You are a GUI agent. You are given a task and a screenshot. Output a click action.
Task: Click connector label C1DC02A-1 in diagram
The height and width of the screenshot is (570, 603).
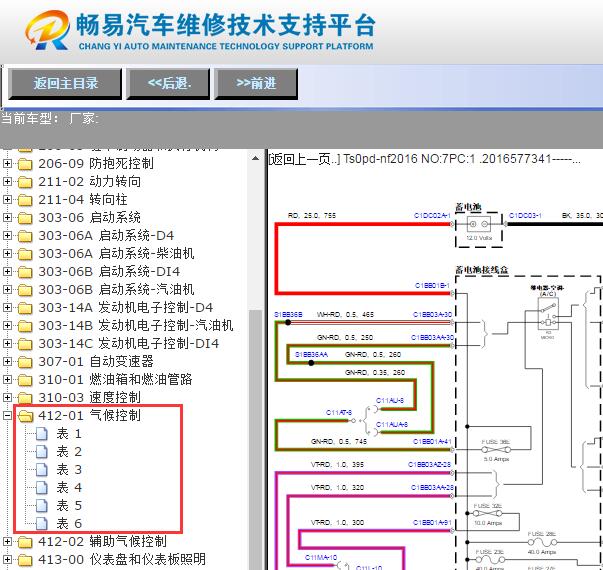(x=432, y=215)
